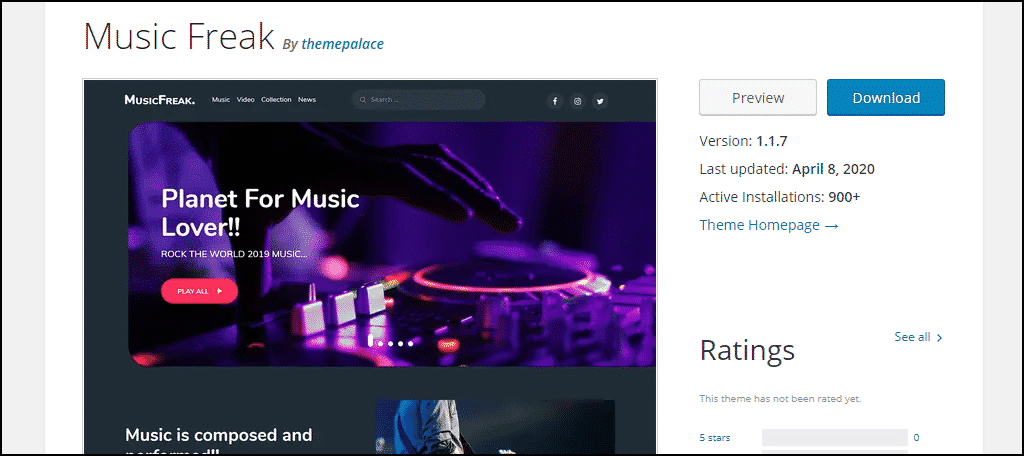Click the performer image thumbnail in preview
Image resolution: width=1024 pixels, height=456 pixels.
point(495,427)
